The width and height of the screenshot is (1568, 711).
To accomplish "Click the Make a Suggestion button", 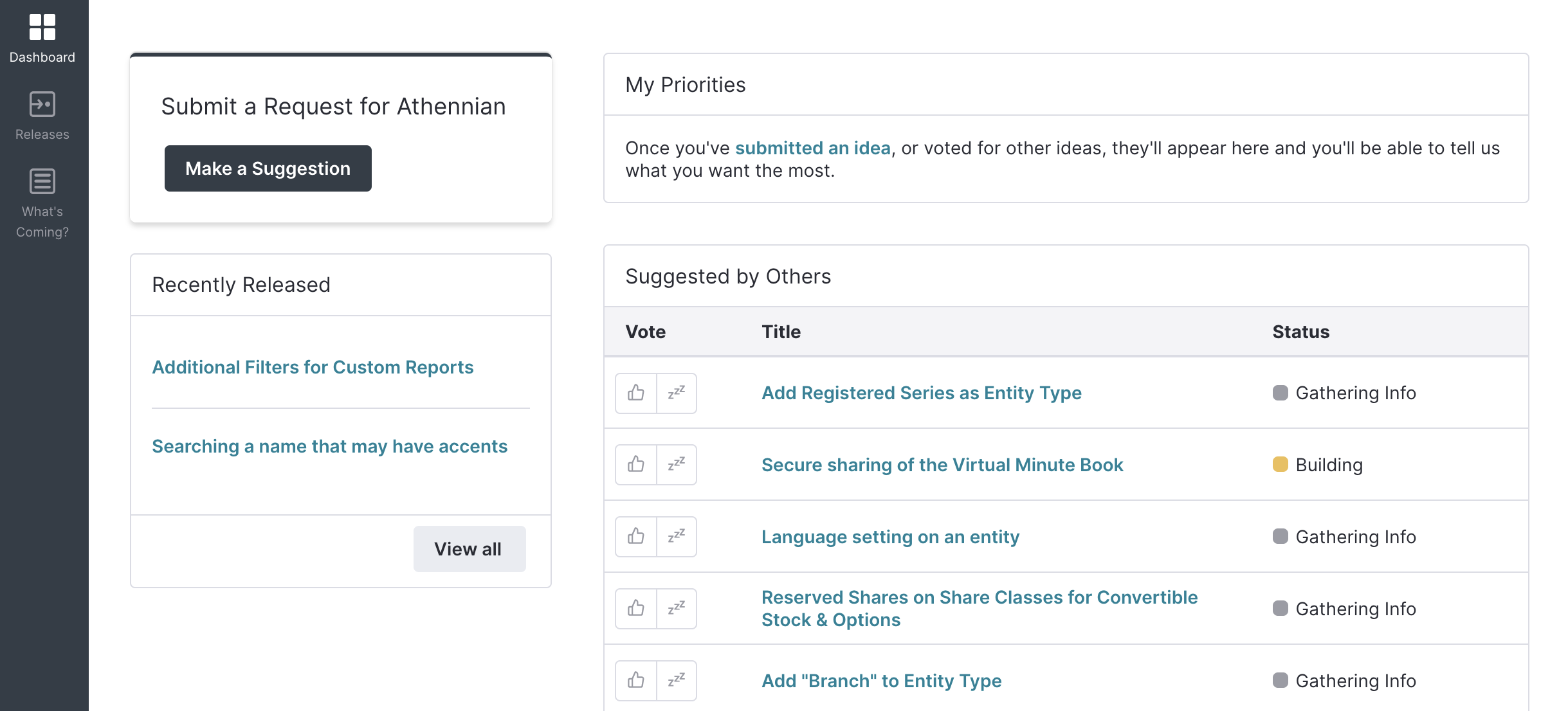I will (268, 168).
